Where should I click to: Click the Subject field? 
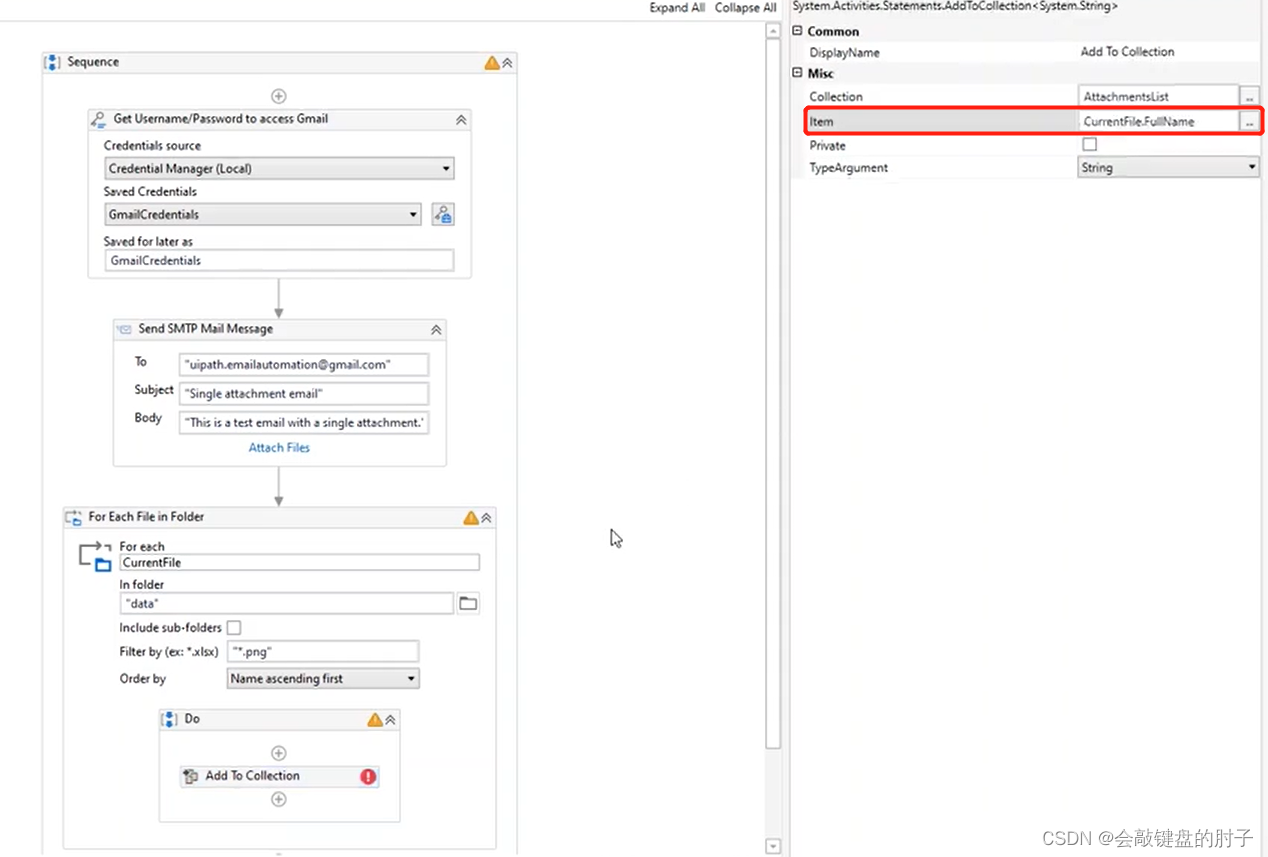coord(304,393)
